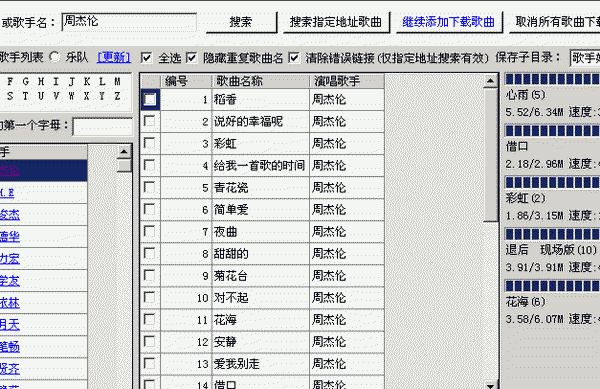Click the 取消所有歌曲下载 button
Screen dimensions: 600x389
(x=554, y=22)
